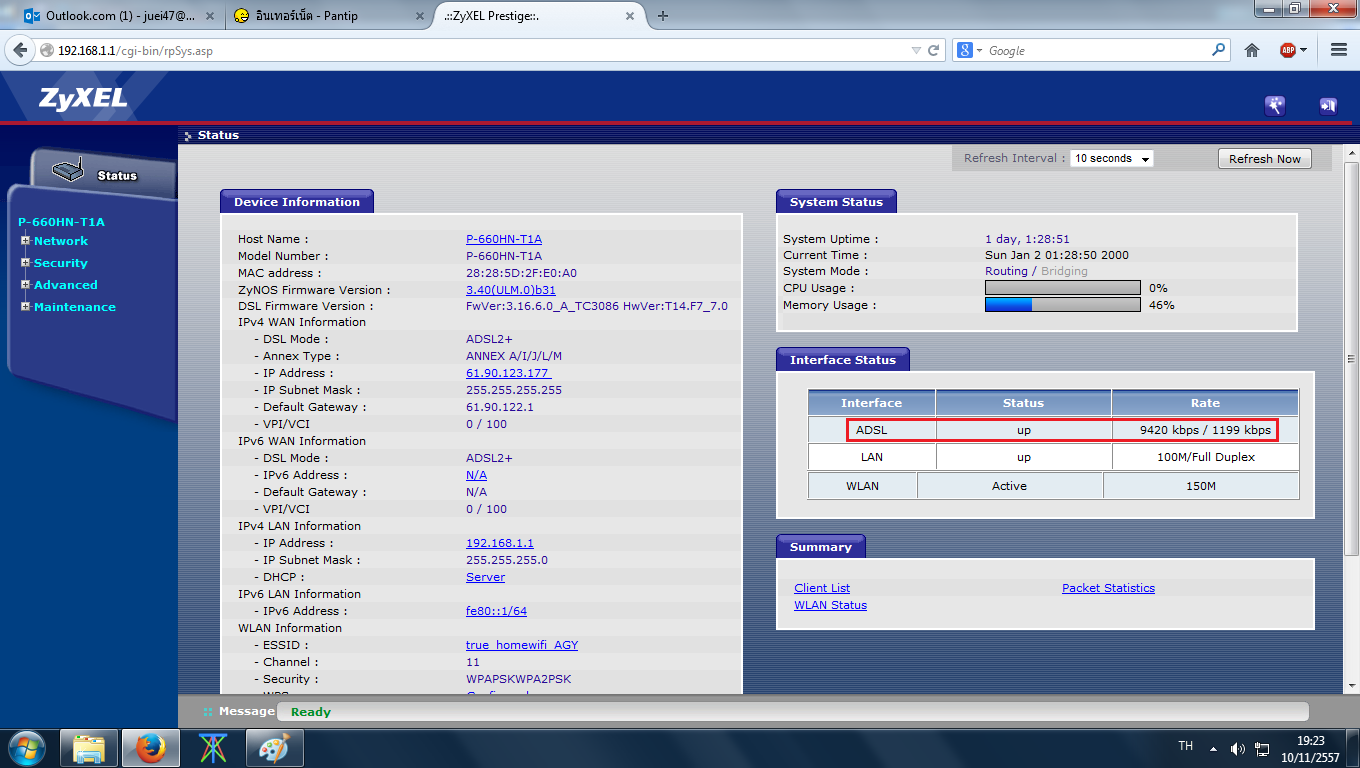The height and width of the screenshot is (768, 1360).
Task: Select the ZyXEL Prestige browser tab
Action: (x=539, y=16)
